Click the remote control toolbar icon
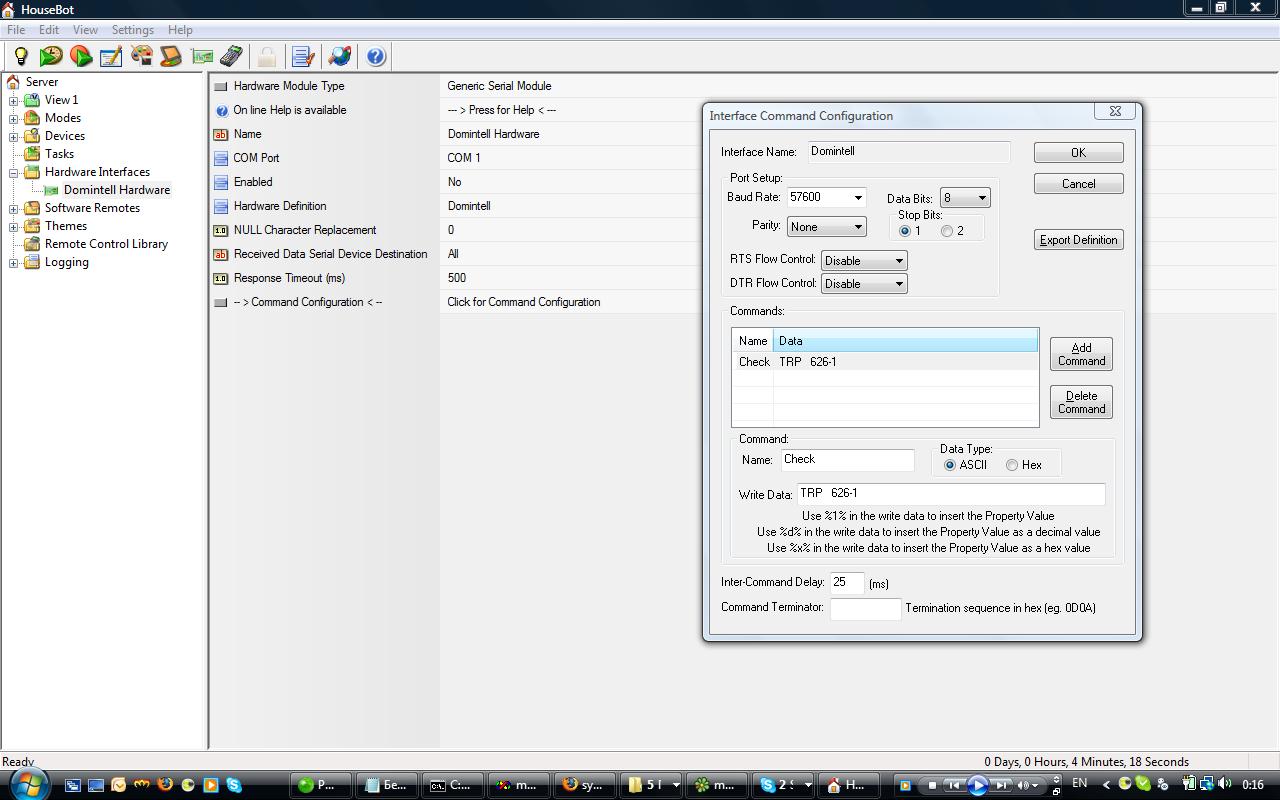 (232, 56)
